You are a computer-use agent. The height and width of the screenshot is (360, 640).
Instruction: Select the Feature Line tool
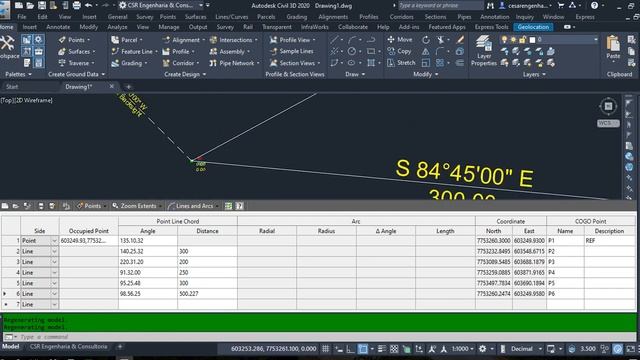coord(134,52)
